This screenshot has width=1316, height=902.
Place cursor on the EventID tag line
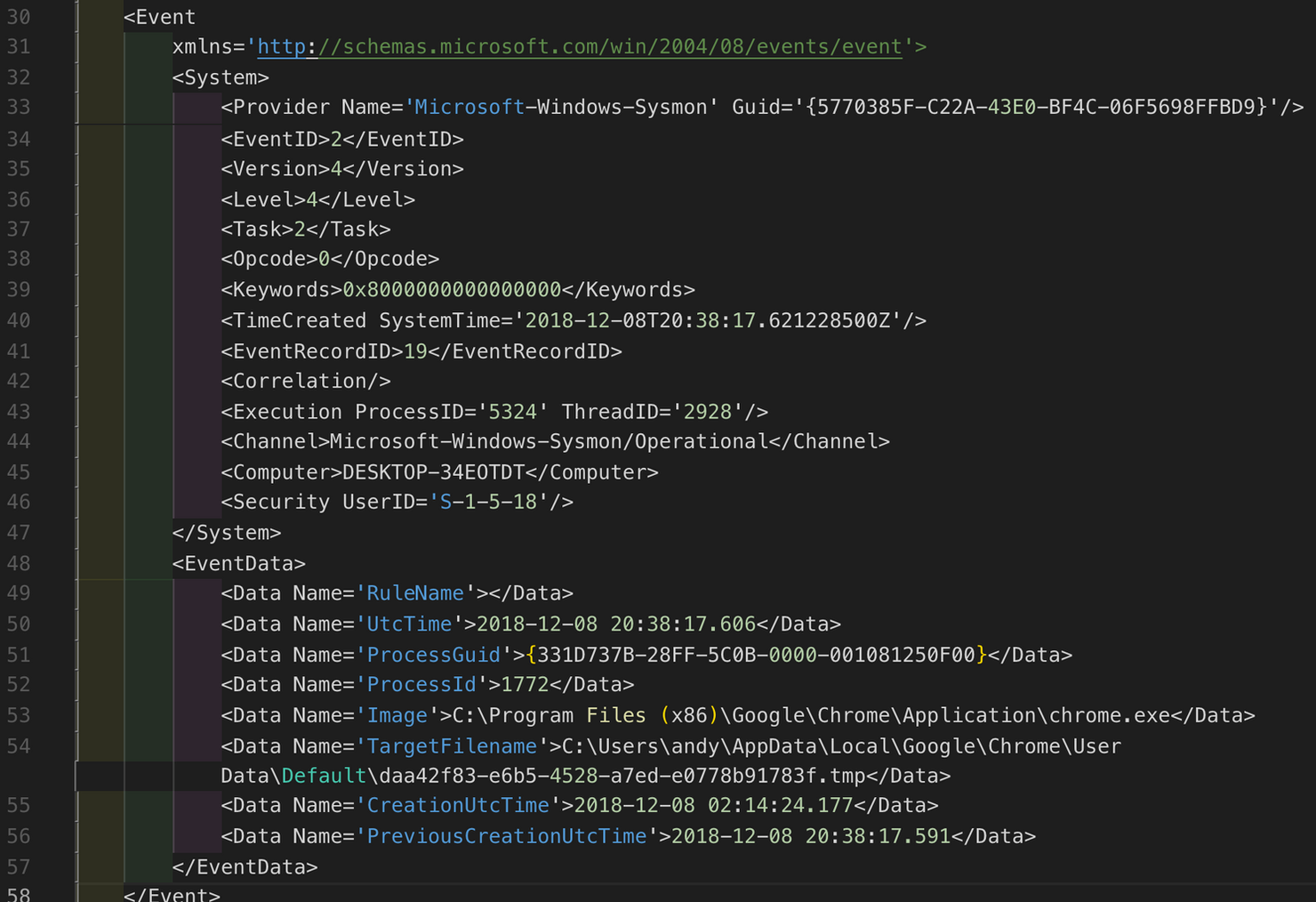point(342,140)
